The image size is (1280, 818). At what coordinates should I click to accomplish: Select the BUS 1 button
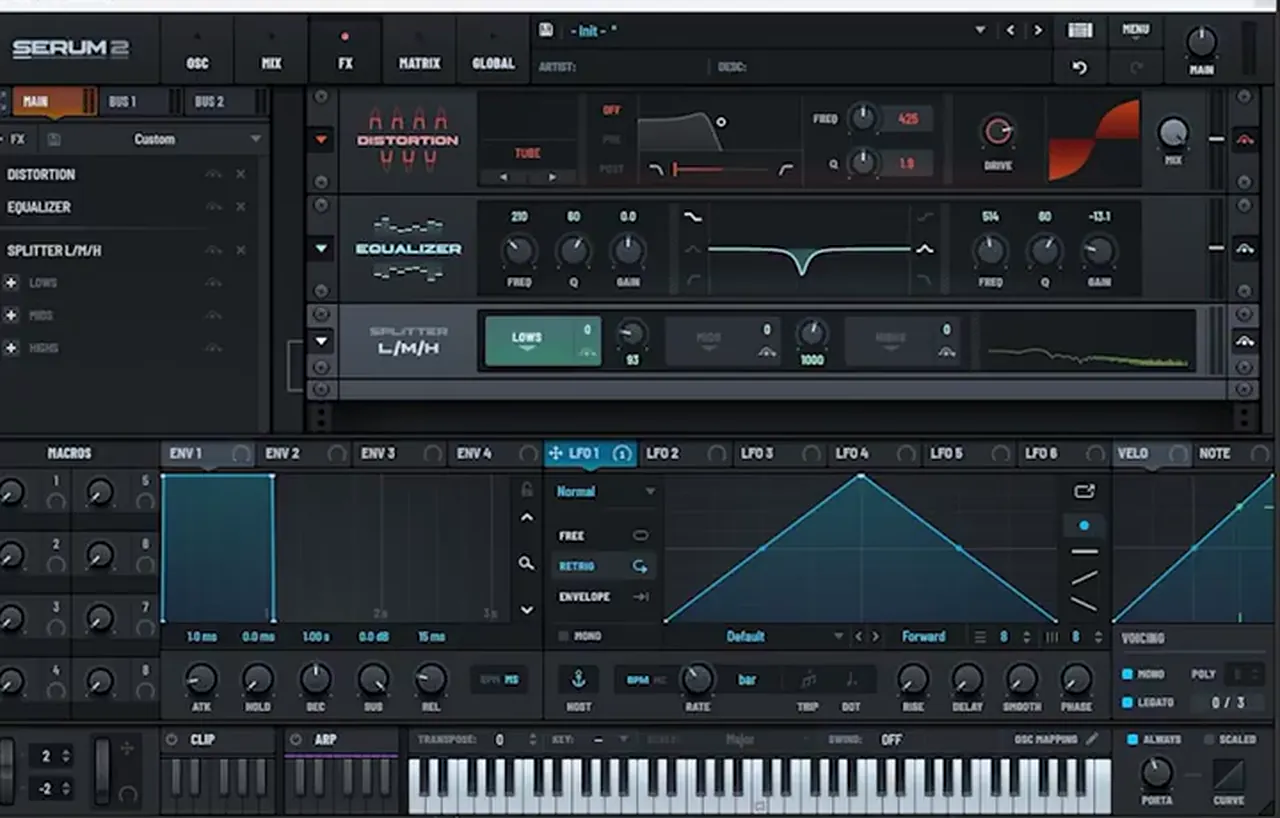123,101
